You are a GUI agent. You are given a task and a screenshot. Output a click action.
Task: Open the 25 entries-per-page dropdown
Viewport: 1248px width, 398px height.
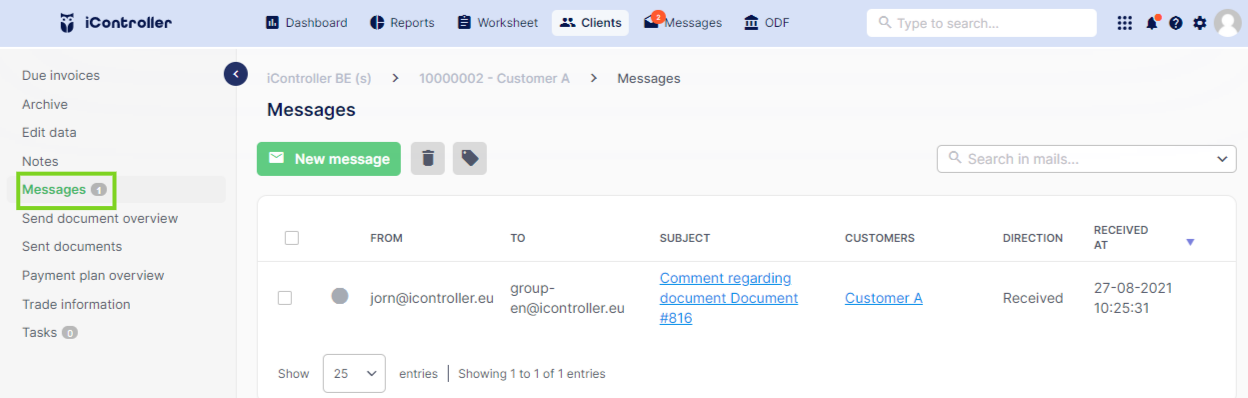click(x=354, y=373)
